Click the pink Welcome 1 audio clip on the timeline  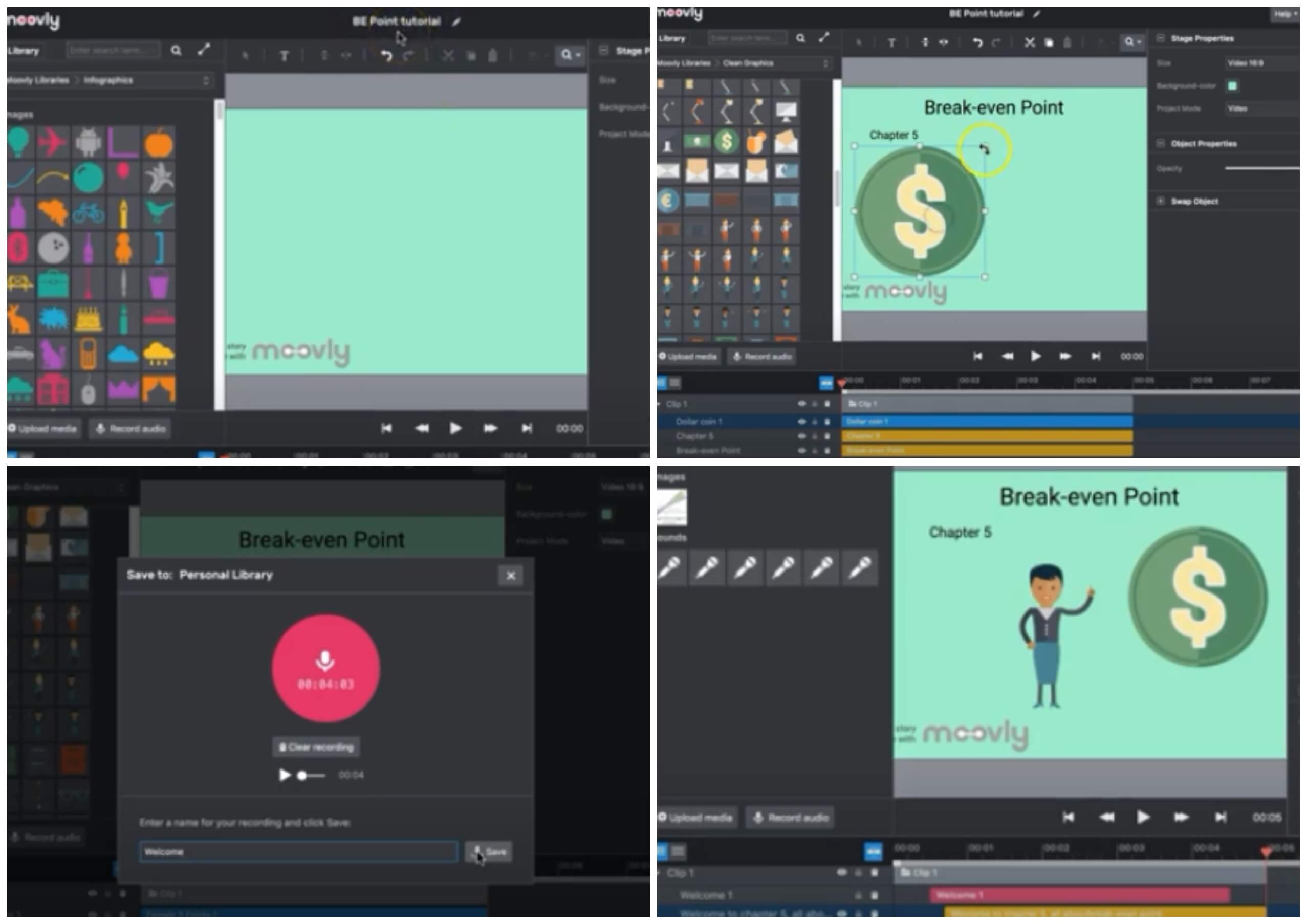(1080, 895)
